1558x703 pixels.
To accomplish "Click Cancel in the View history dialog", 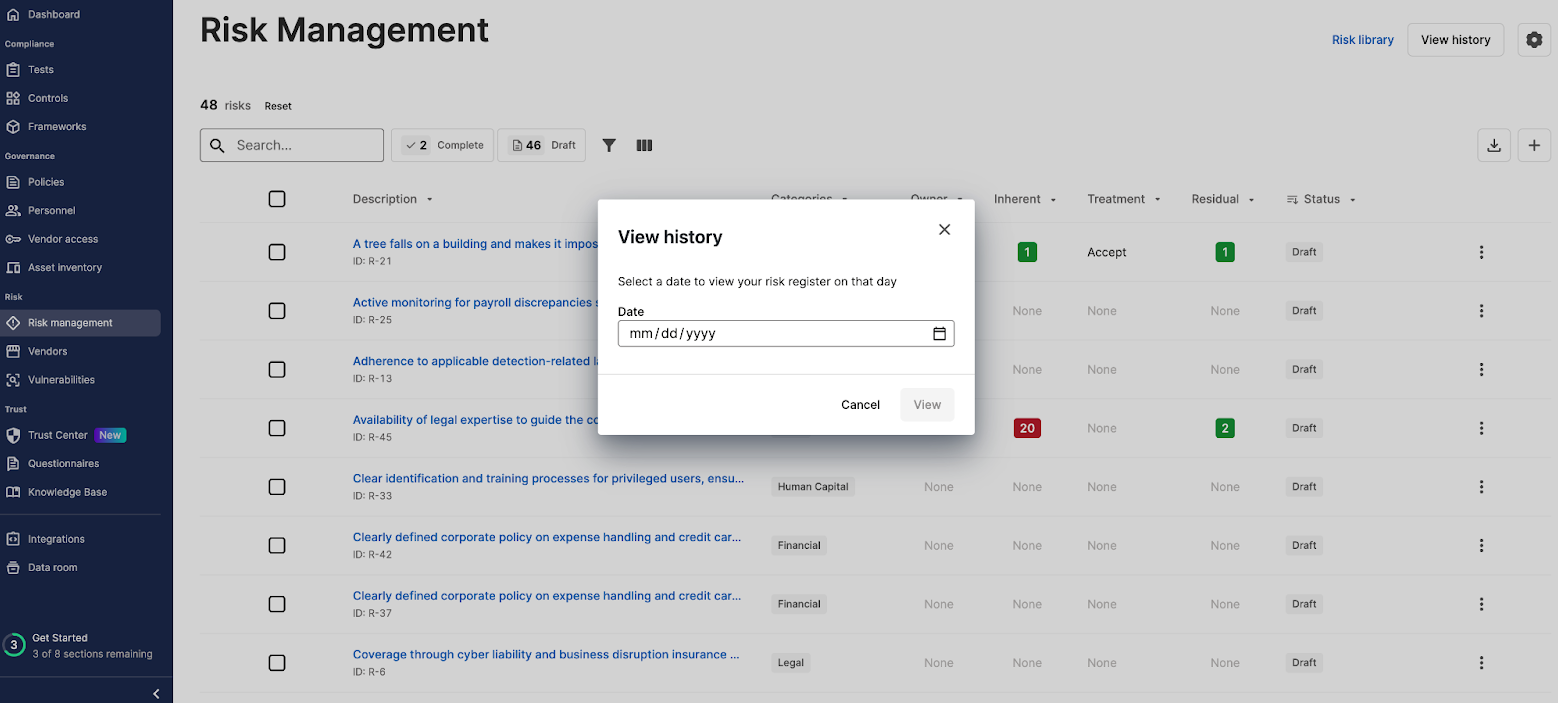I will [x=860, y=405].
